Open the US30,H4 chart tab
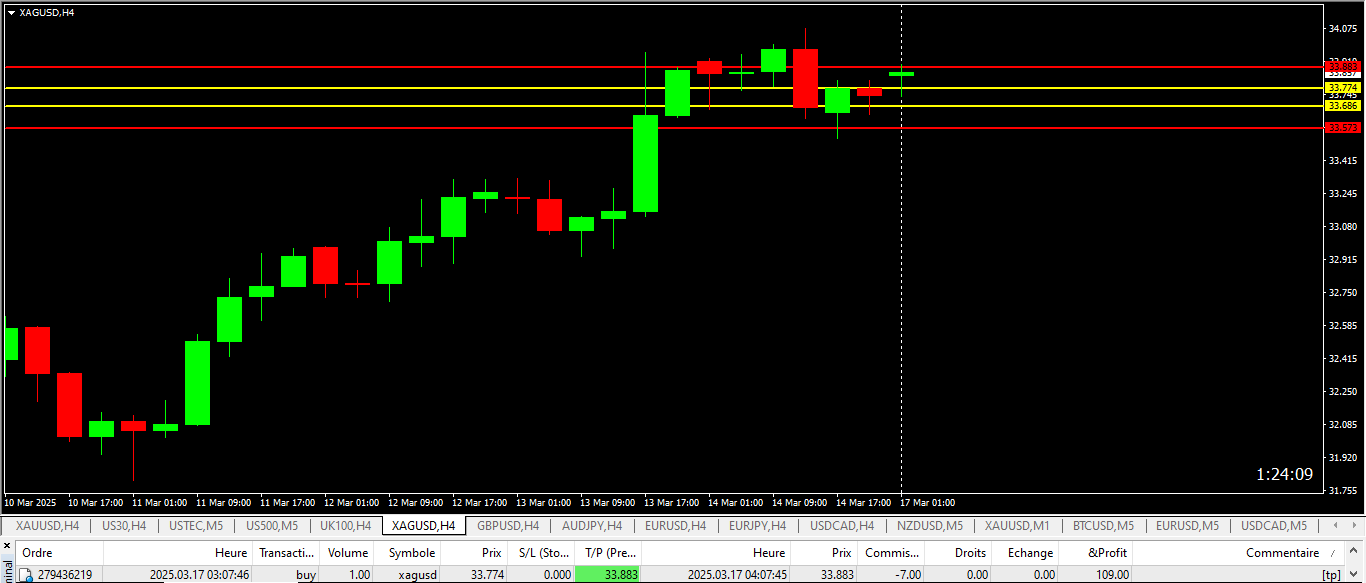Viewport: 1366px width, 583px height. click(x=124, y=525)
